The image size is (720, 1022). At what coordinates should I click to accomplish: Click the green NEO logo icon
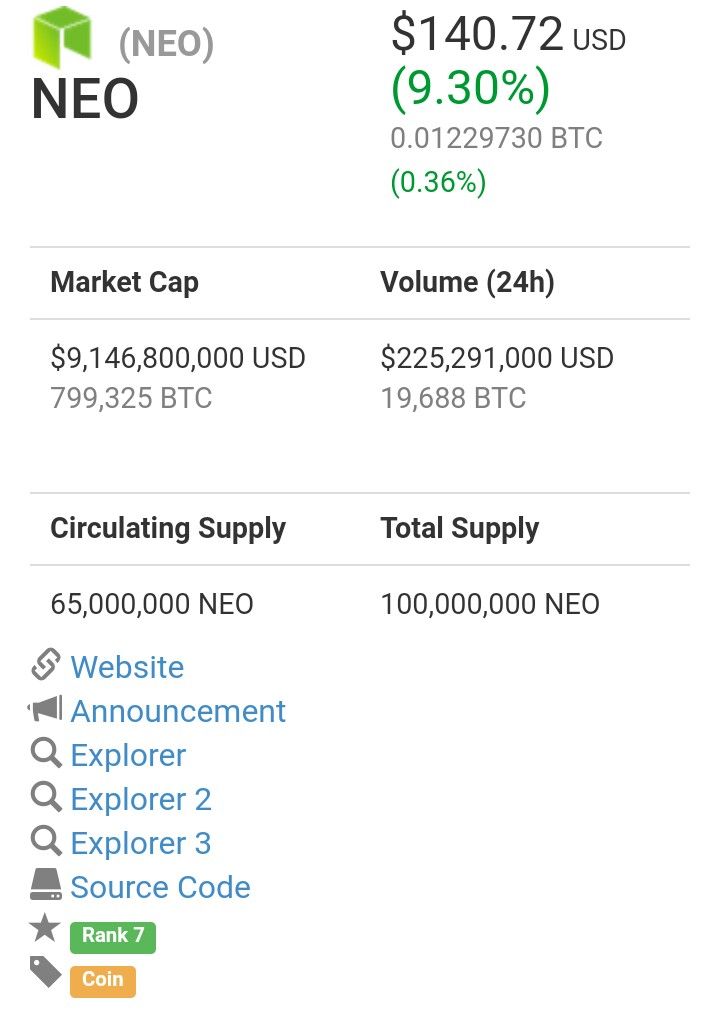(x=62, y=36)
